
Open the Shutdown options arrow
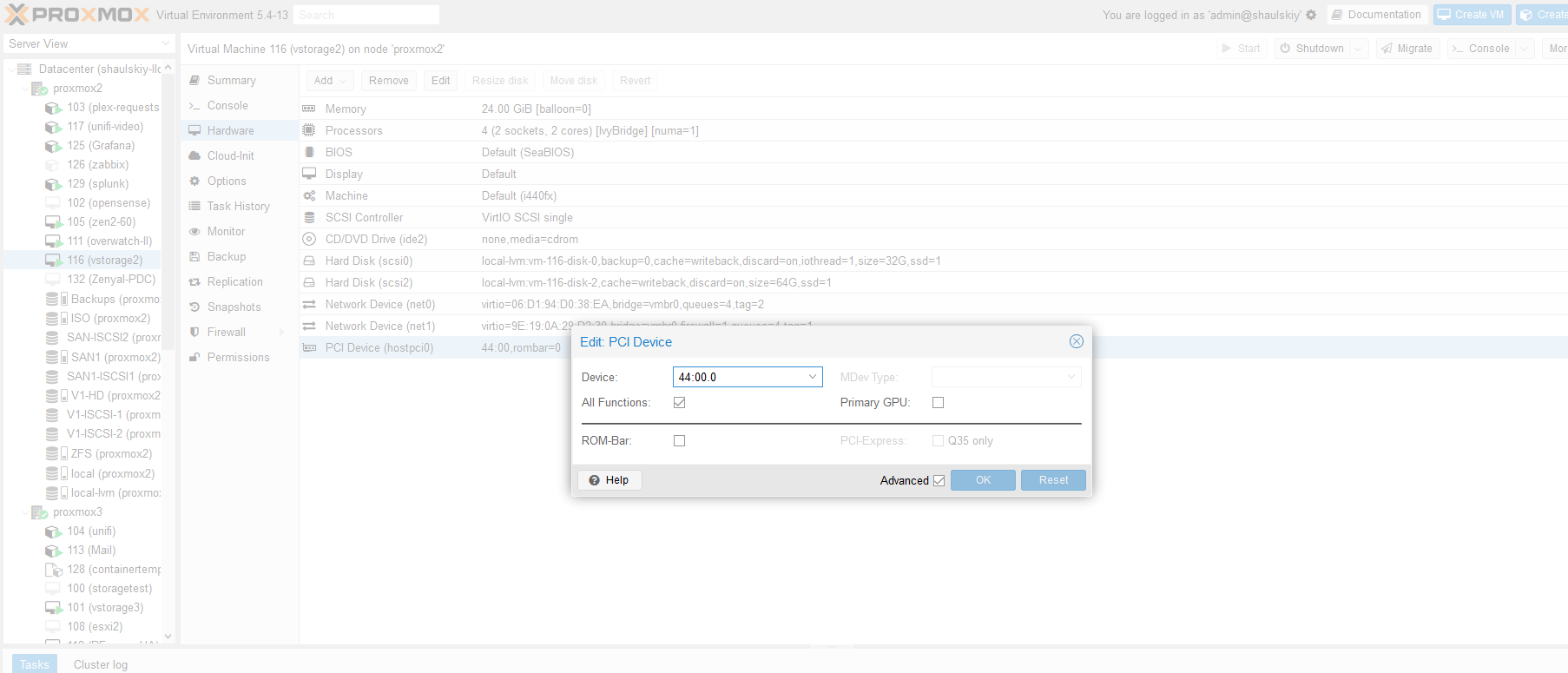coord(1360,49)
